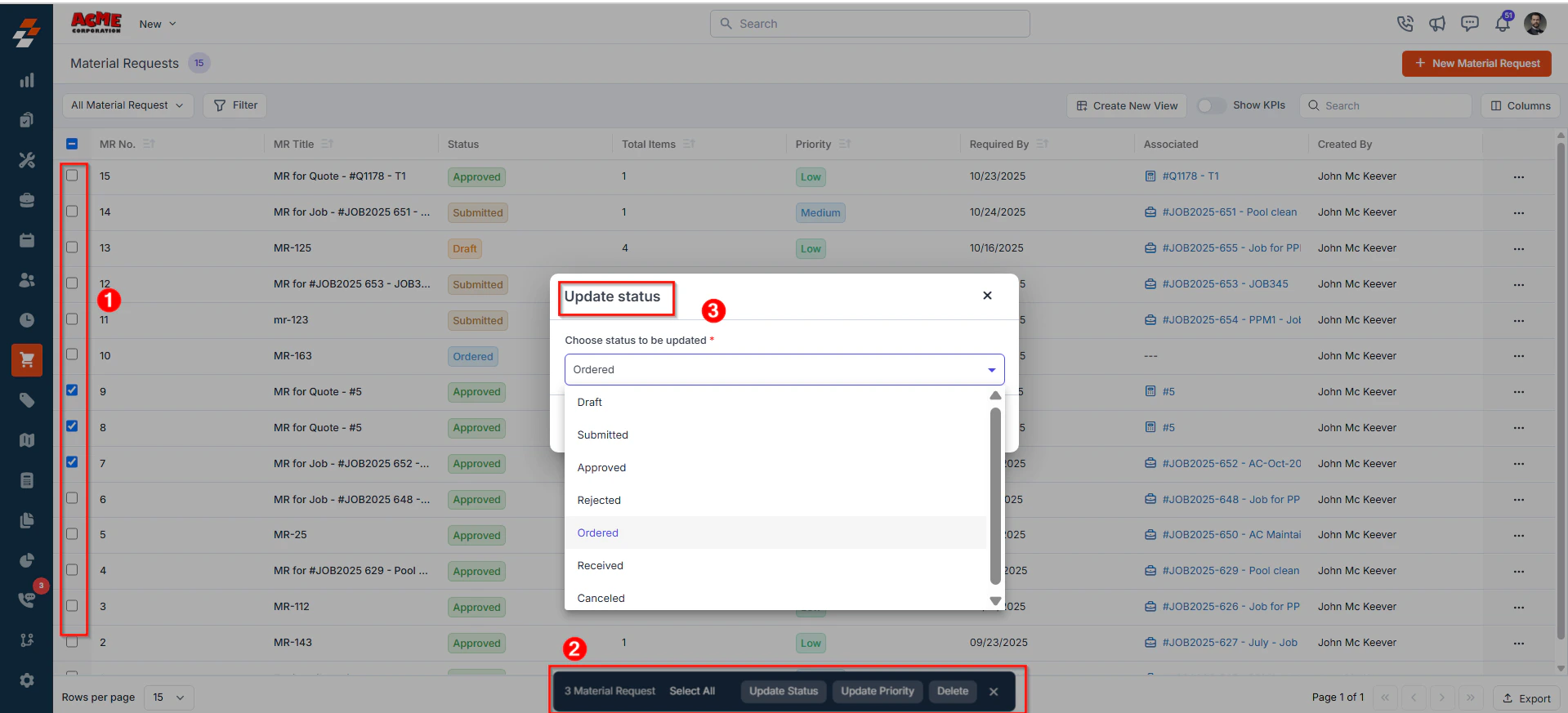This screenshot has width=1568, height=713.
Task: Click New Material Request button
Action: point(1476,63)
